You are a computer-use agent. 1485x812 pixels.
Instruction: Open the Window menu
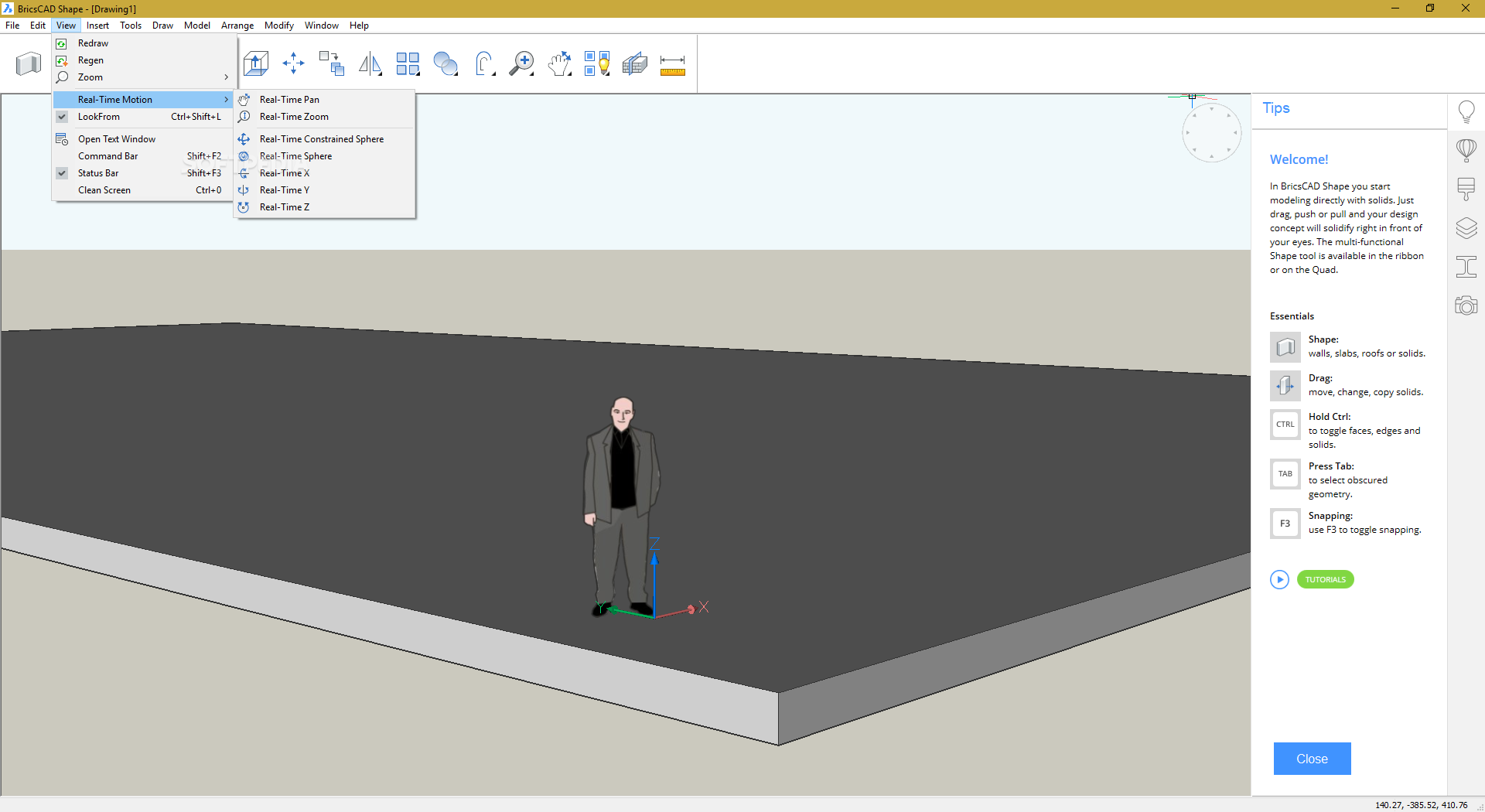(322, 26)
